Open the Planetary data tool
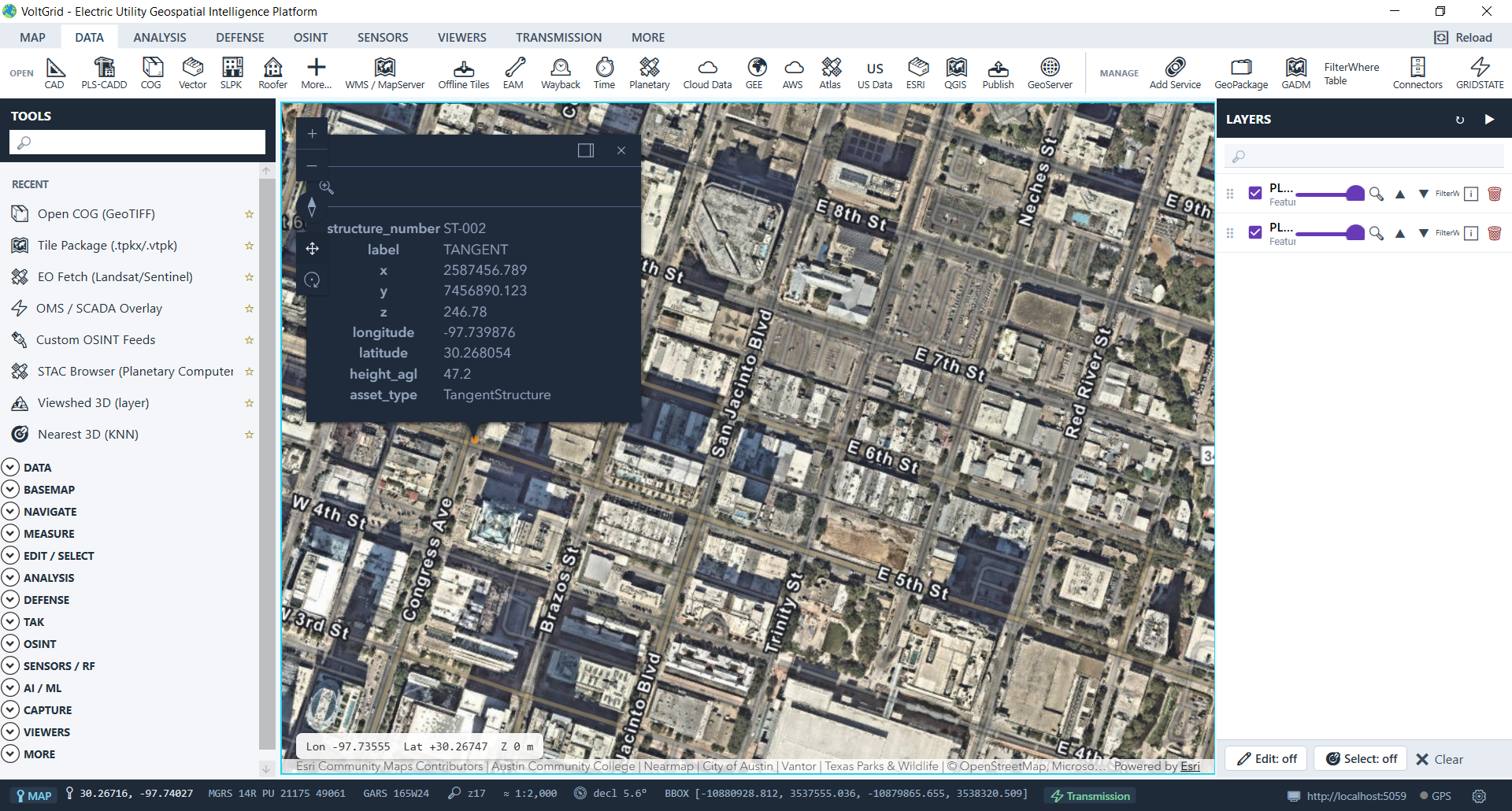Viewport: 1512px width, 811px height. pyautogui.click(x=650, y=73)
